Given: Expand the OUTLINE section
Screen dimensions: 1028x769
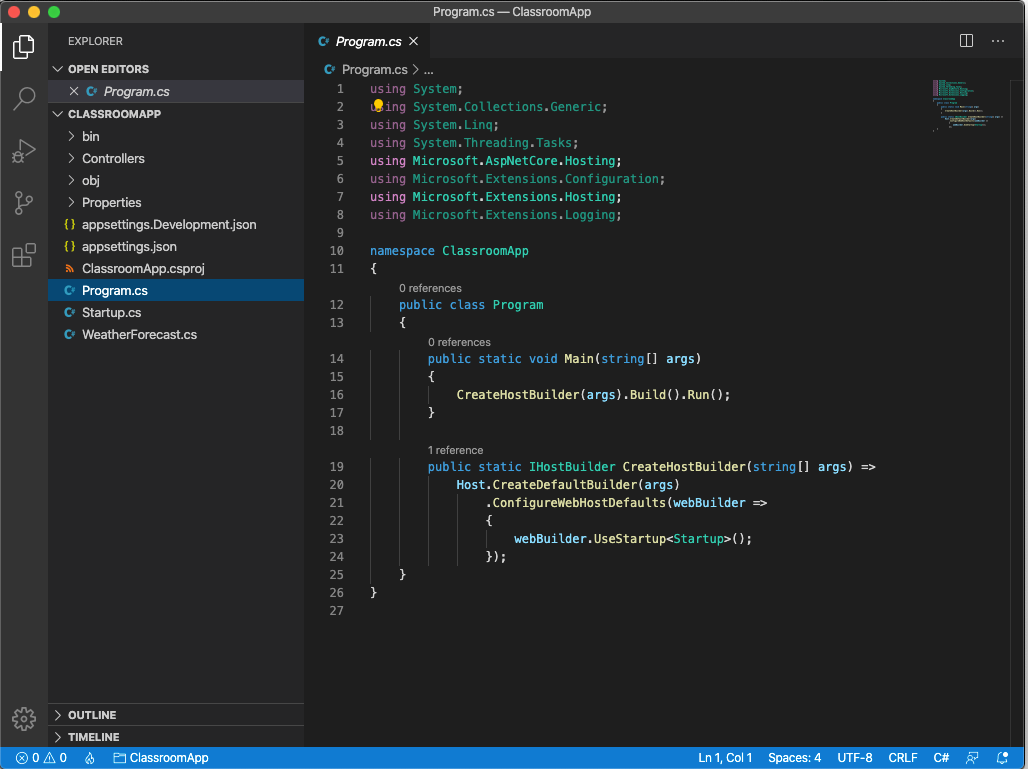Looking at the screenshot, I should [x=90, y=714].
